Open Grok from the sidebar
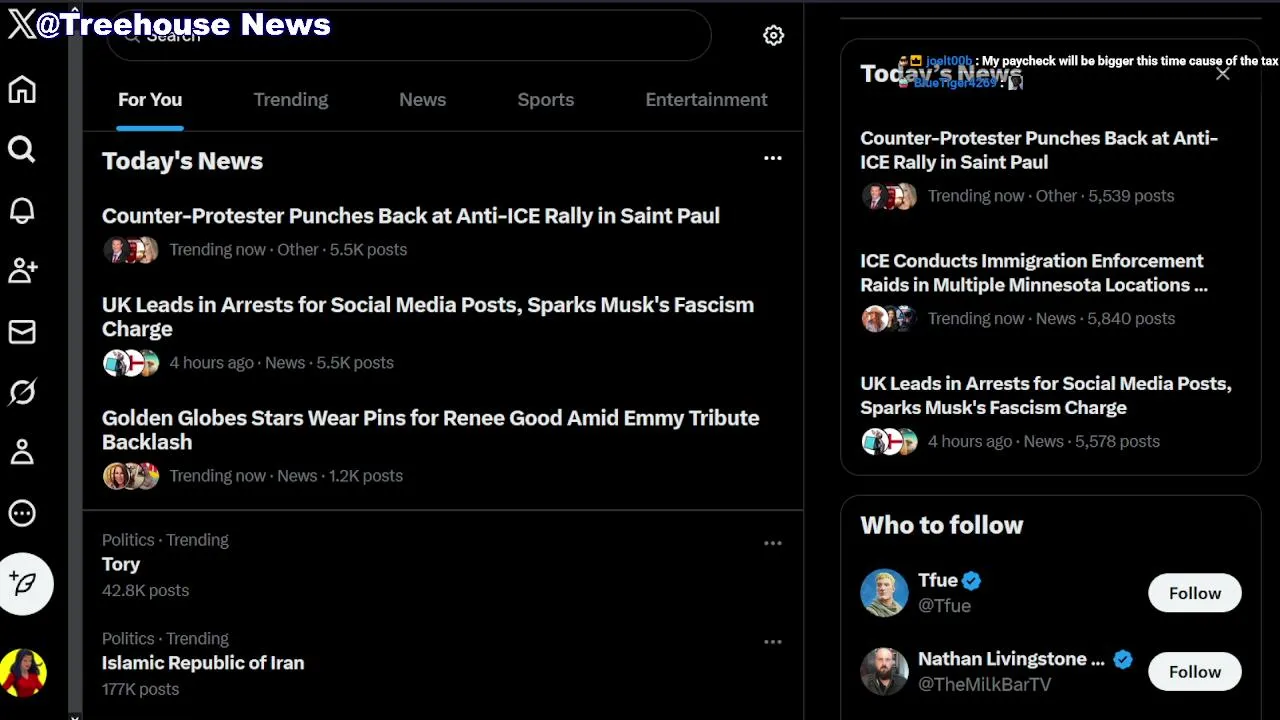 [22, 392]
